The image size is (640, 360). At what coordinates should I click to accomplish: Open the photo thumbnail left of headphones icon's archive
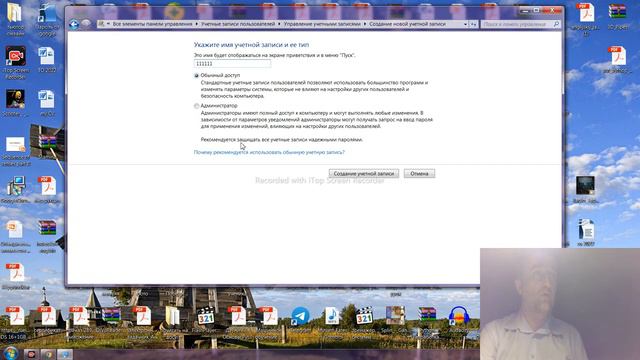[x=395, y=316]
